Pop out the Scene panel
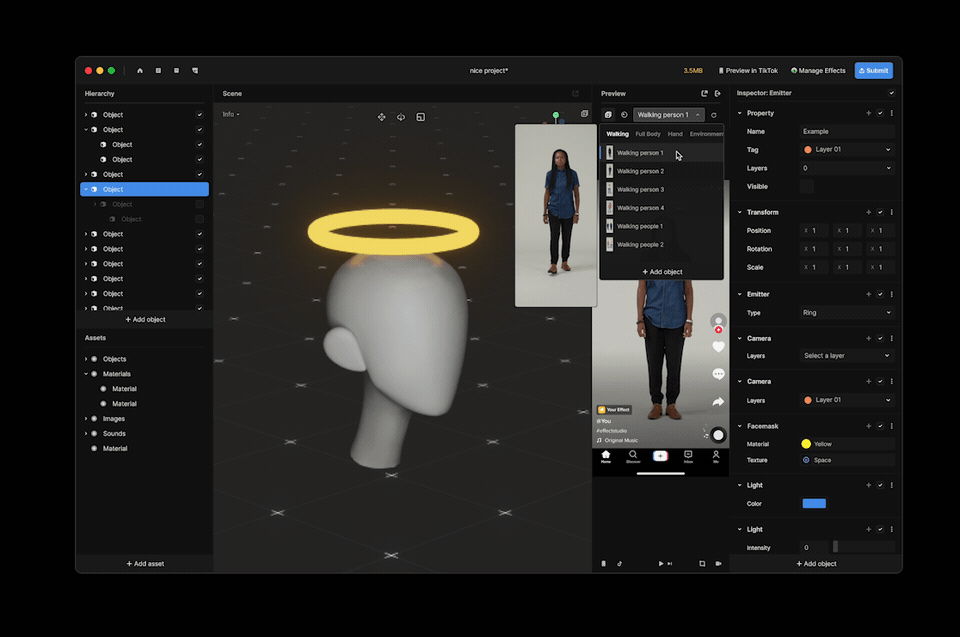 [576, 94]
